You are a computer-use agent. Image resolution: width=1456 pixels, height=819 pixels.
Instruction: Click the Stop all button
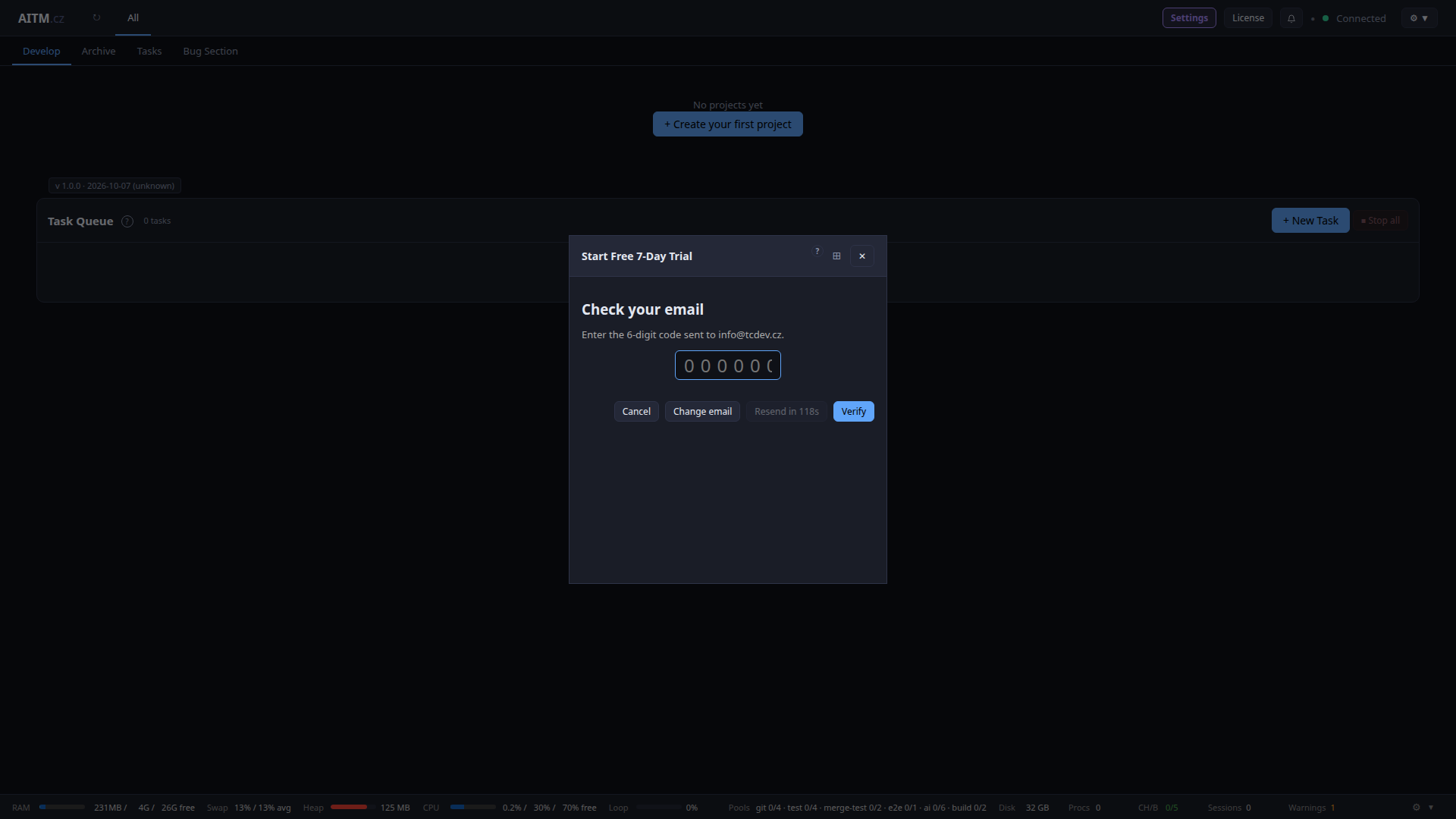(1381, 221)
